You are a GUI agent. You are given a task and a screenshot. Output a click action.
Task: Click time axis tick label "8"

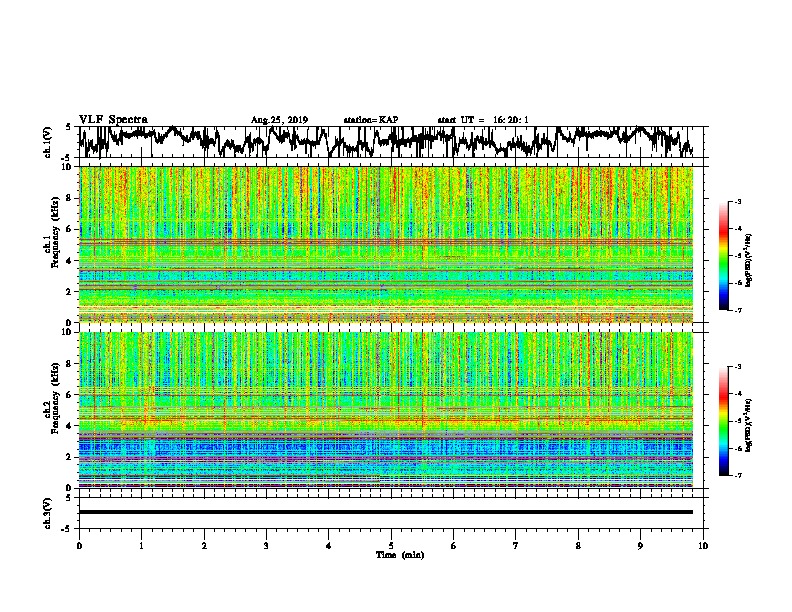coord(578,546)
